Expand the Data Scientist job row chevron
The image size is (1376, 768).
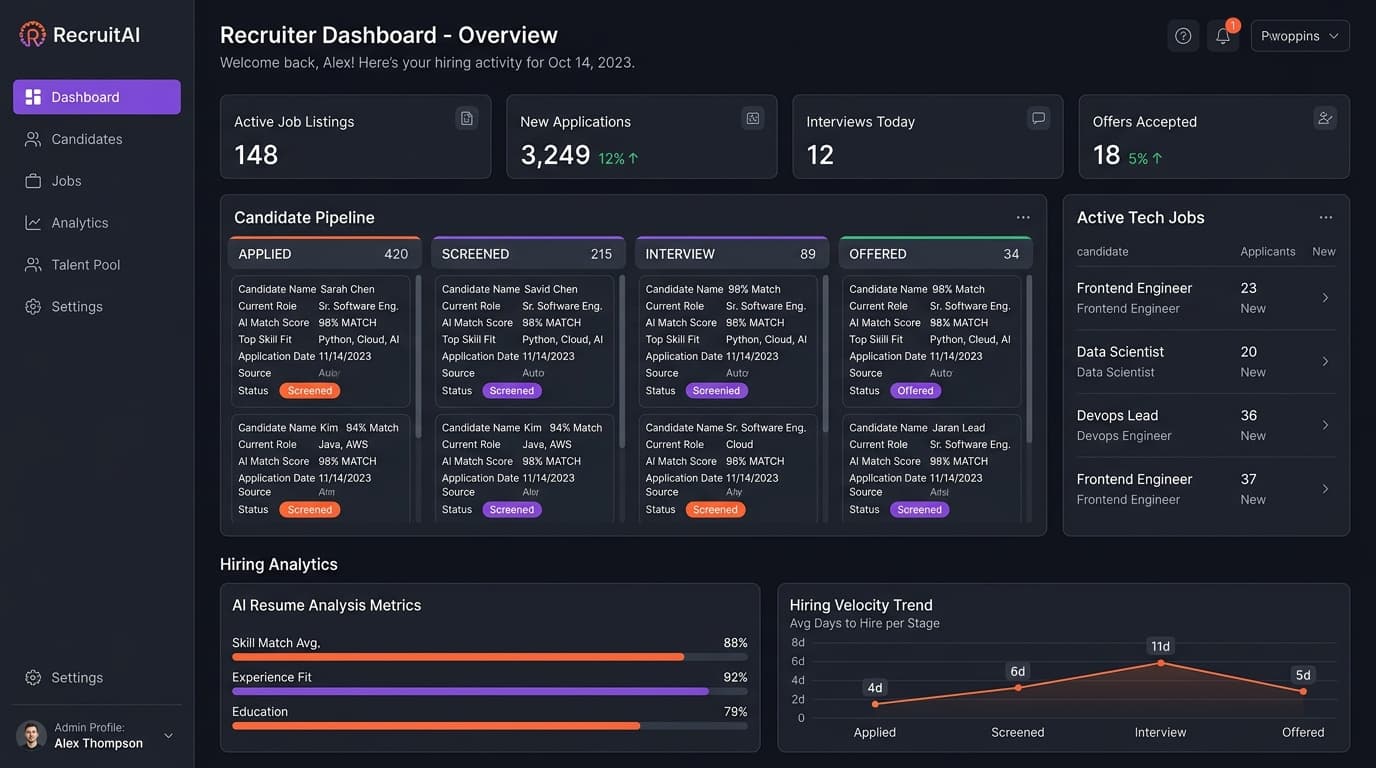[x=1325, y=362]
